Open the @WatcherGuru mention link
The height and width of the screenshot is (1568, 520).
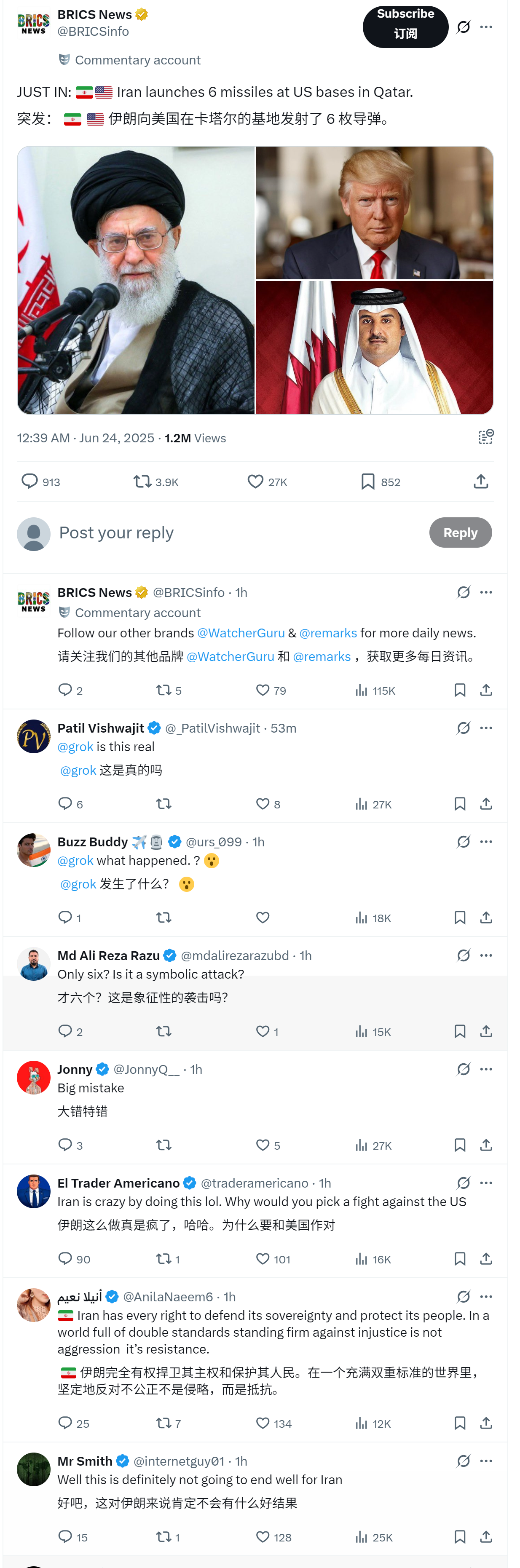pos(241,633)
